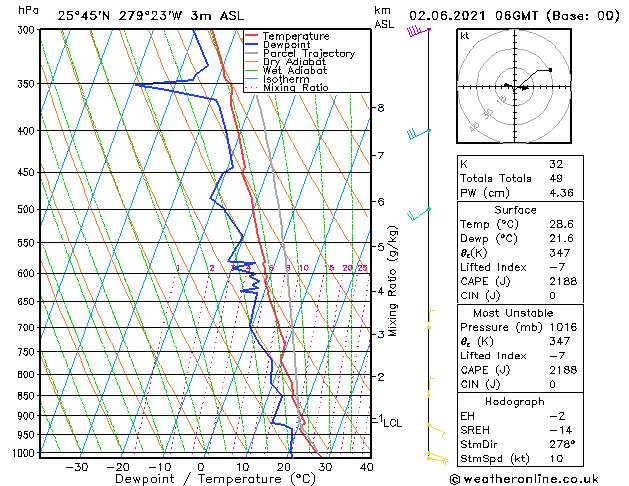Click the surface Dewp value 21.6
The height and width of the screenshot is (486, 629).
click(x=561, y=239)
